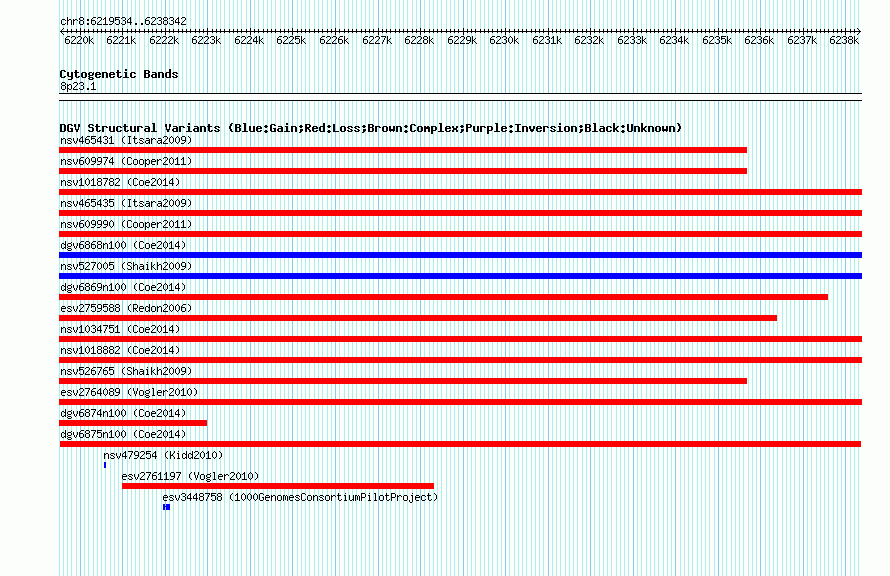
Task: Click the nsv465431 (Itsara2009) variant label
Action: click(126, 140)
